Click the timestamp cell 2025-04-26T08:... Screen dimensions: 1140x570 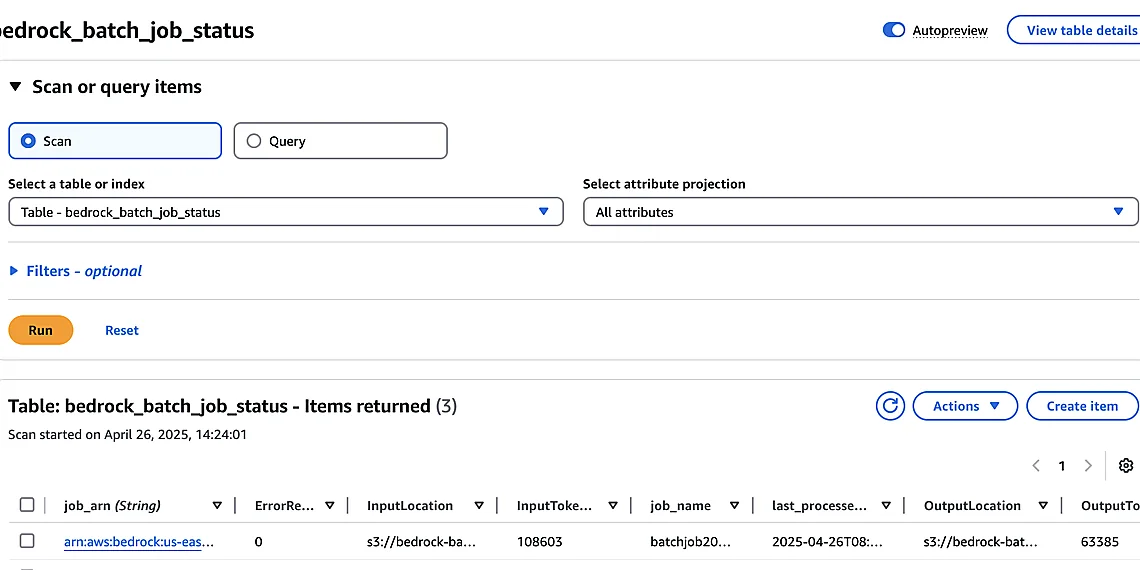[827, 542]
